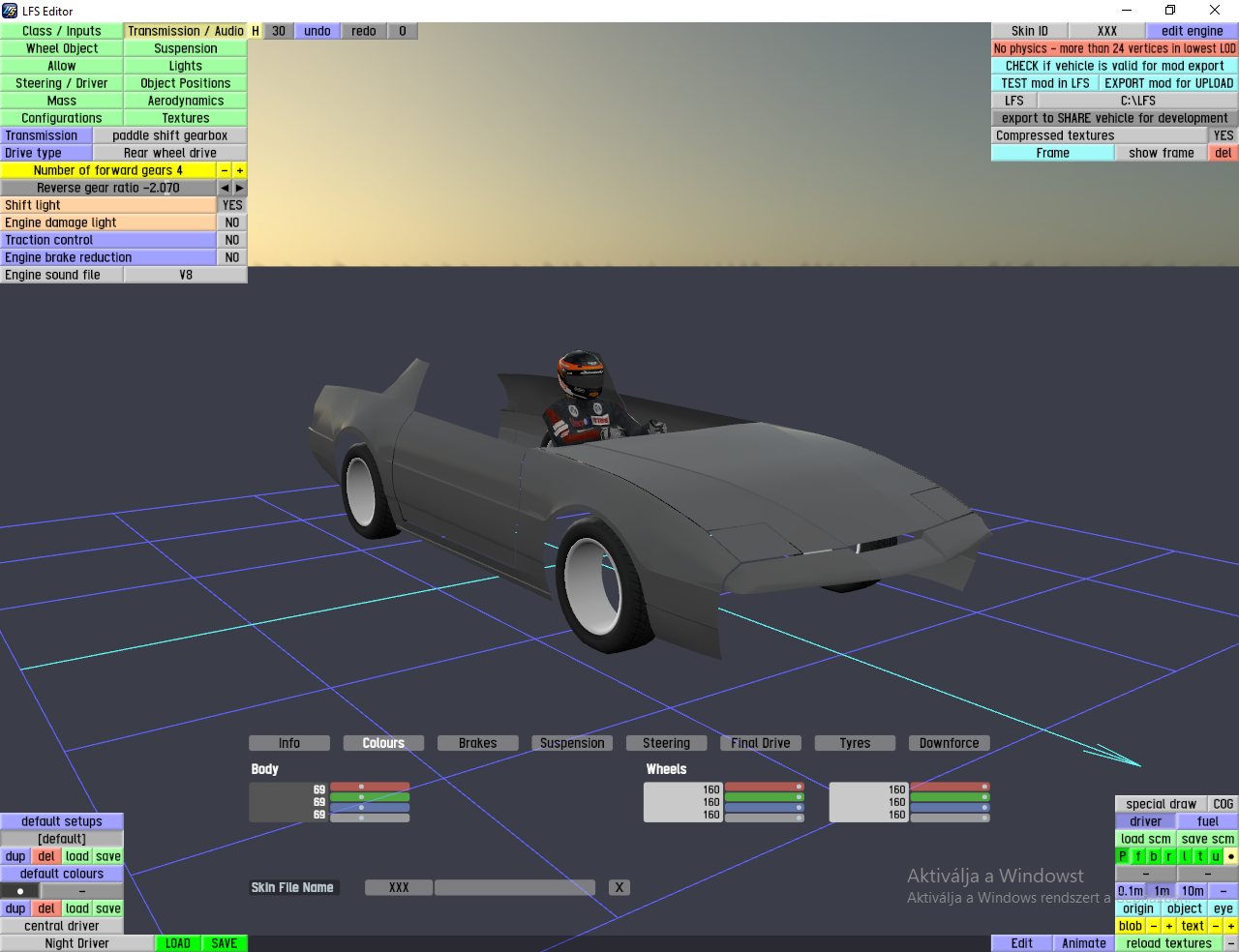Viewport: 1239px width, 952px height.
Task: Change transmission type paddle shift gearbox
Action: [170, 135]
